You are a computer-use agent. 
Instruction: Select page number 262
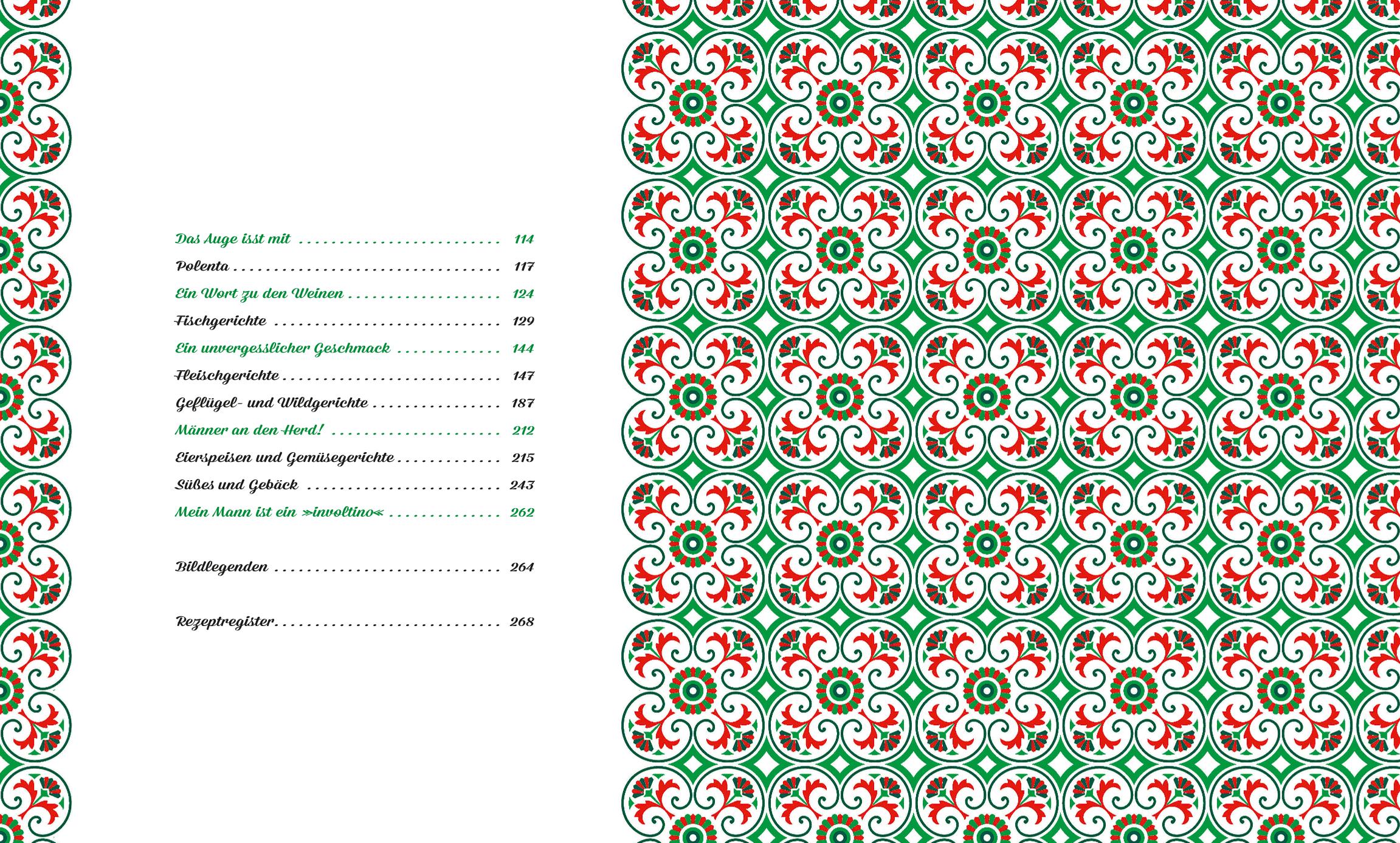coord(522,512)
